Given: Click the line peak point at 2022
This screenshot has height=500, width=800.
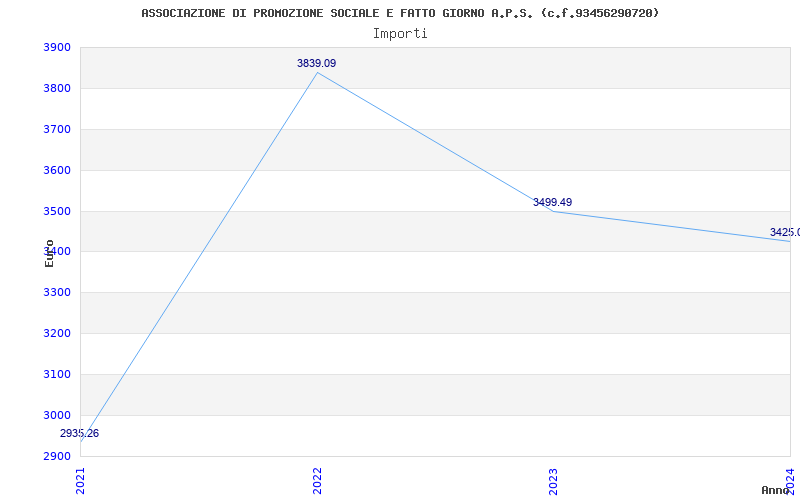Looking at the screenshot, I should tap(317, 72).
